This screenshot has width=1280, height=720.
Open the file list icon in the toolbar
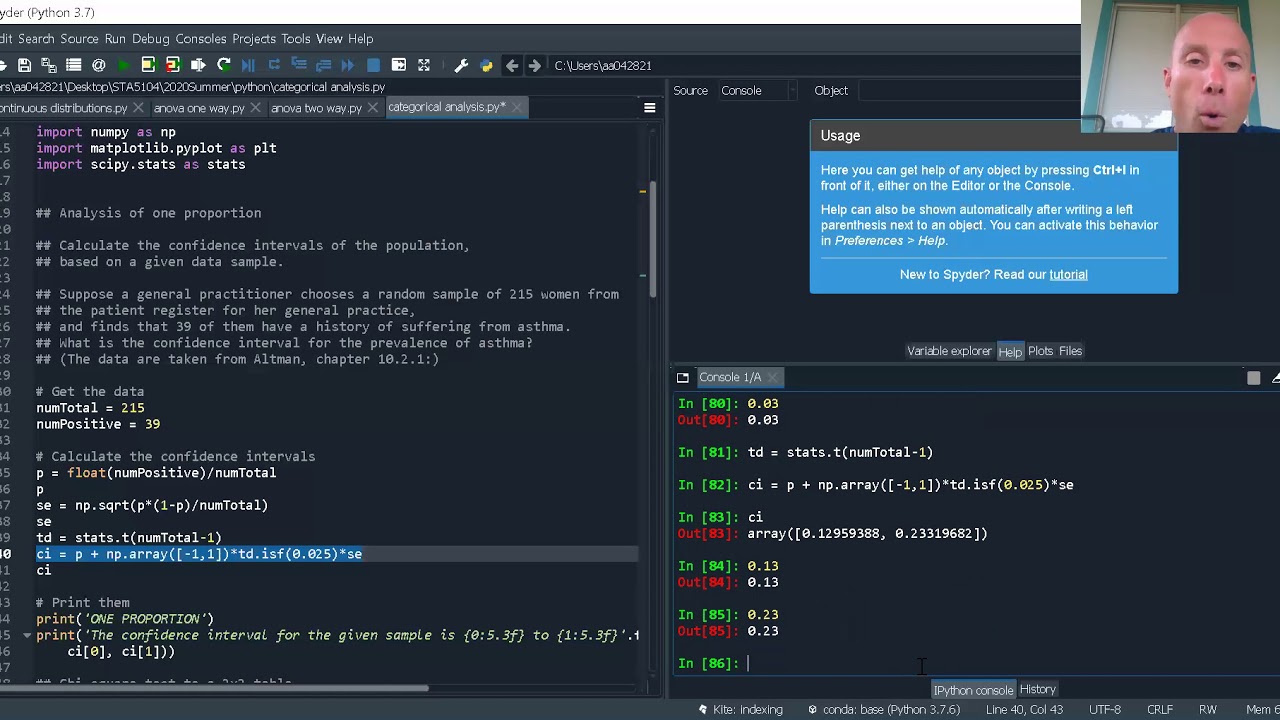pyautogui.click(x=73, y=65)
